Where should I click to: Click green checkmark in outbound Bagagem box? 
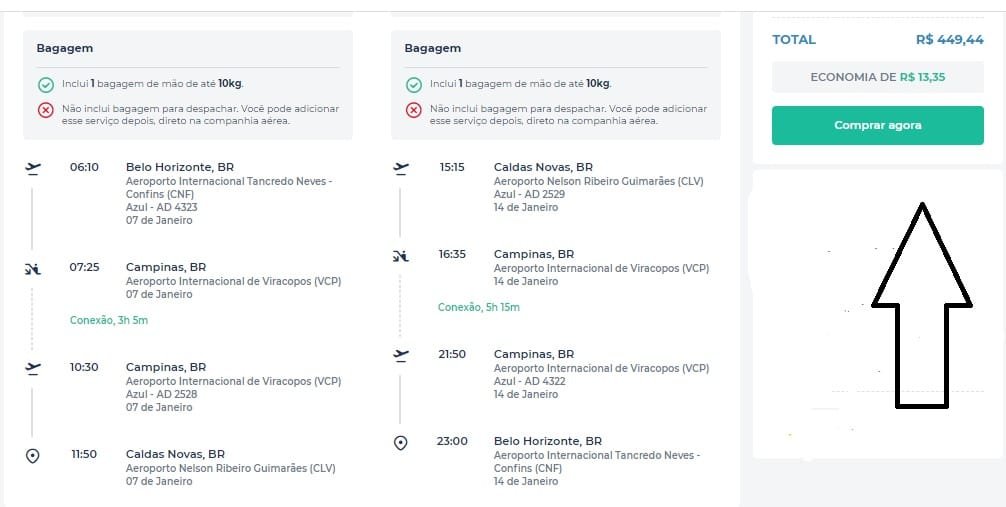pos(46,85)
